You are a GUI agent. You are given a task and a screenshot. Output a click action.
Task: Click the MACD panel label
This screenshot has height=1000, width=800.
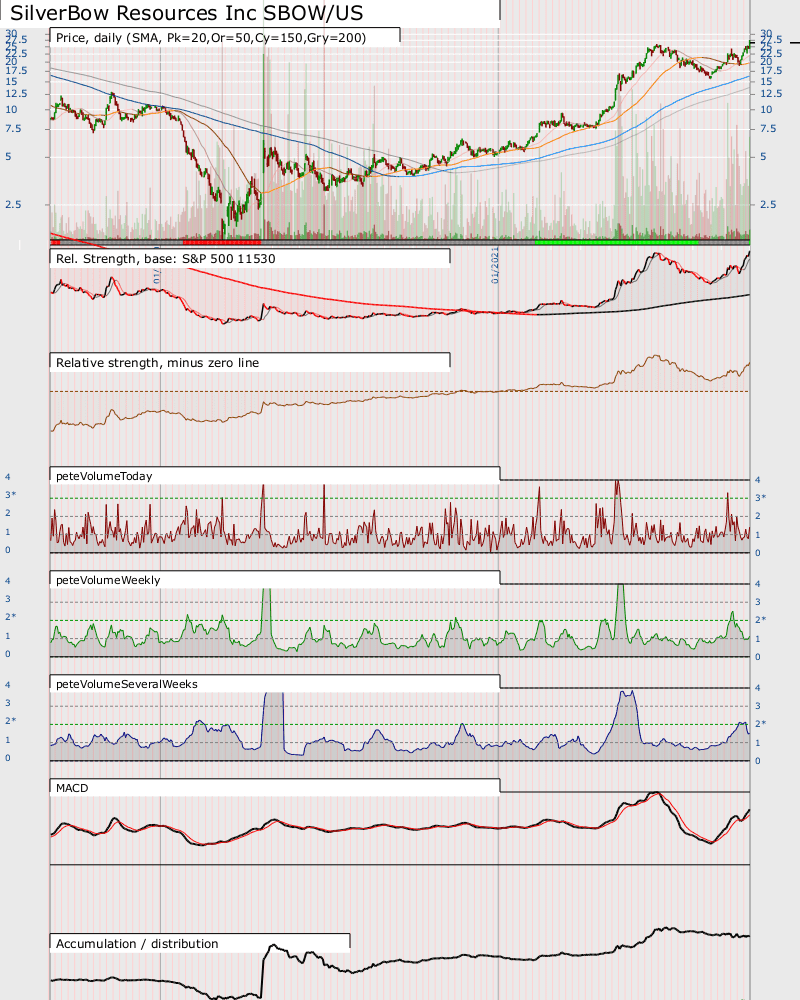pyautogui.click(x=72, y=788)
